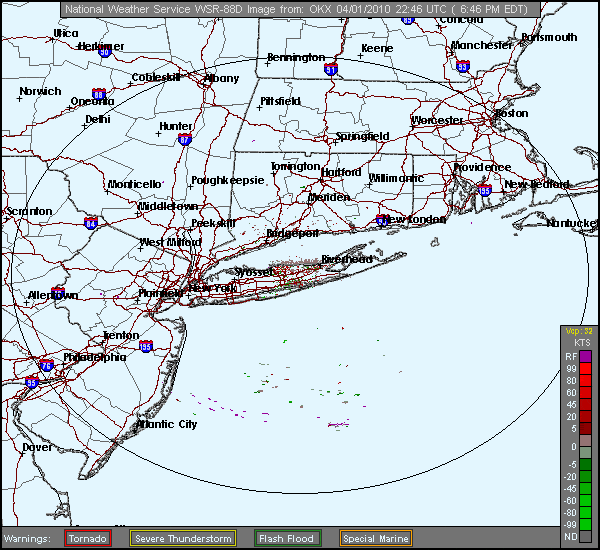Click the bright red 99 KTS swatch
Viewport: 600px width, 550px height.
(x=585, y=369)
